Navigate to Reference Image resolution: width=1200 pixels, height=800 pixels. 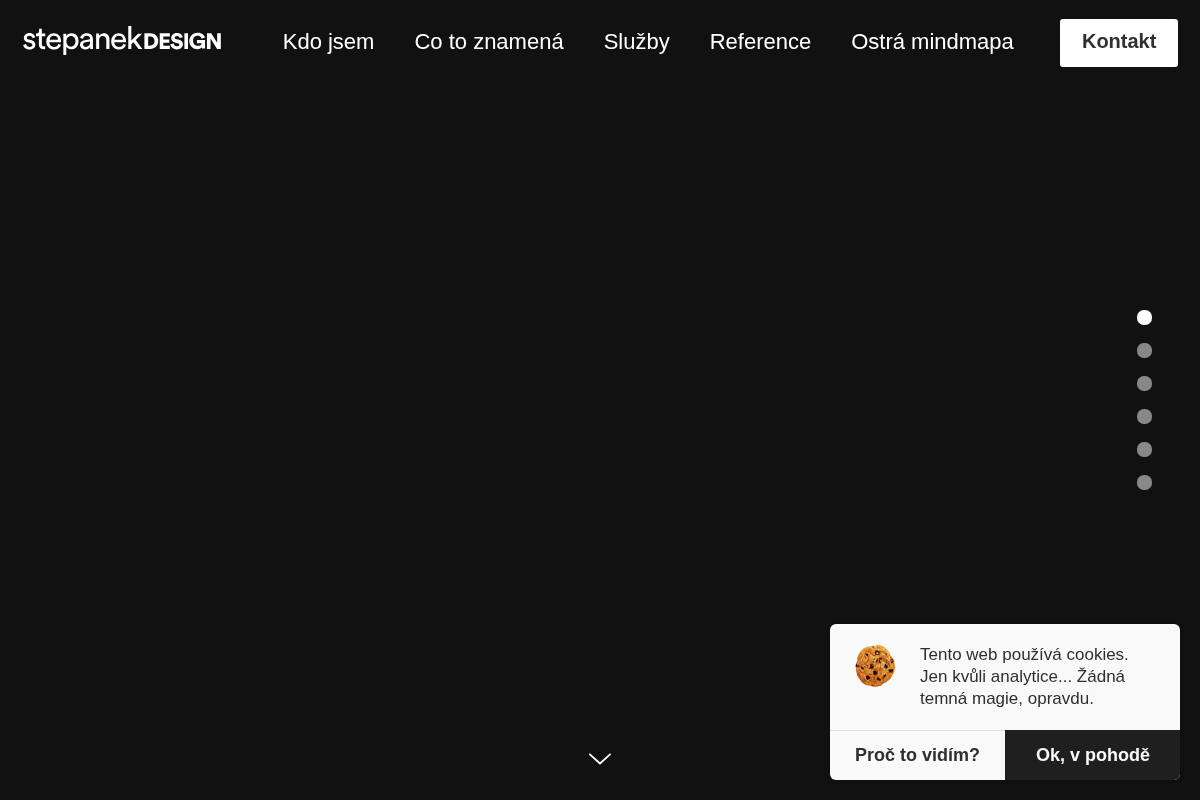(x=760, y=42)
